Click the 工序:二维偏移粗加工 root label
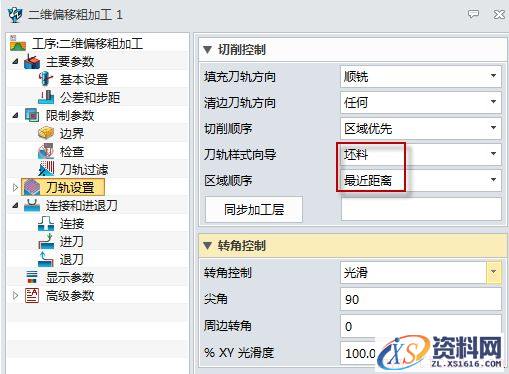Image resolution: width=509 pixels, height=374 pixels. point(87,44)
